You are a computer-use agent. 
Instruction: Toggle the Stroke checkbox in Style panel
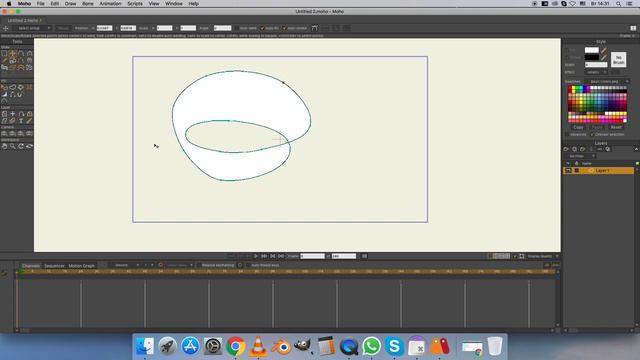[567, 58]
